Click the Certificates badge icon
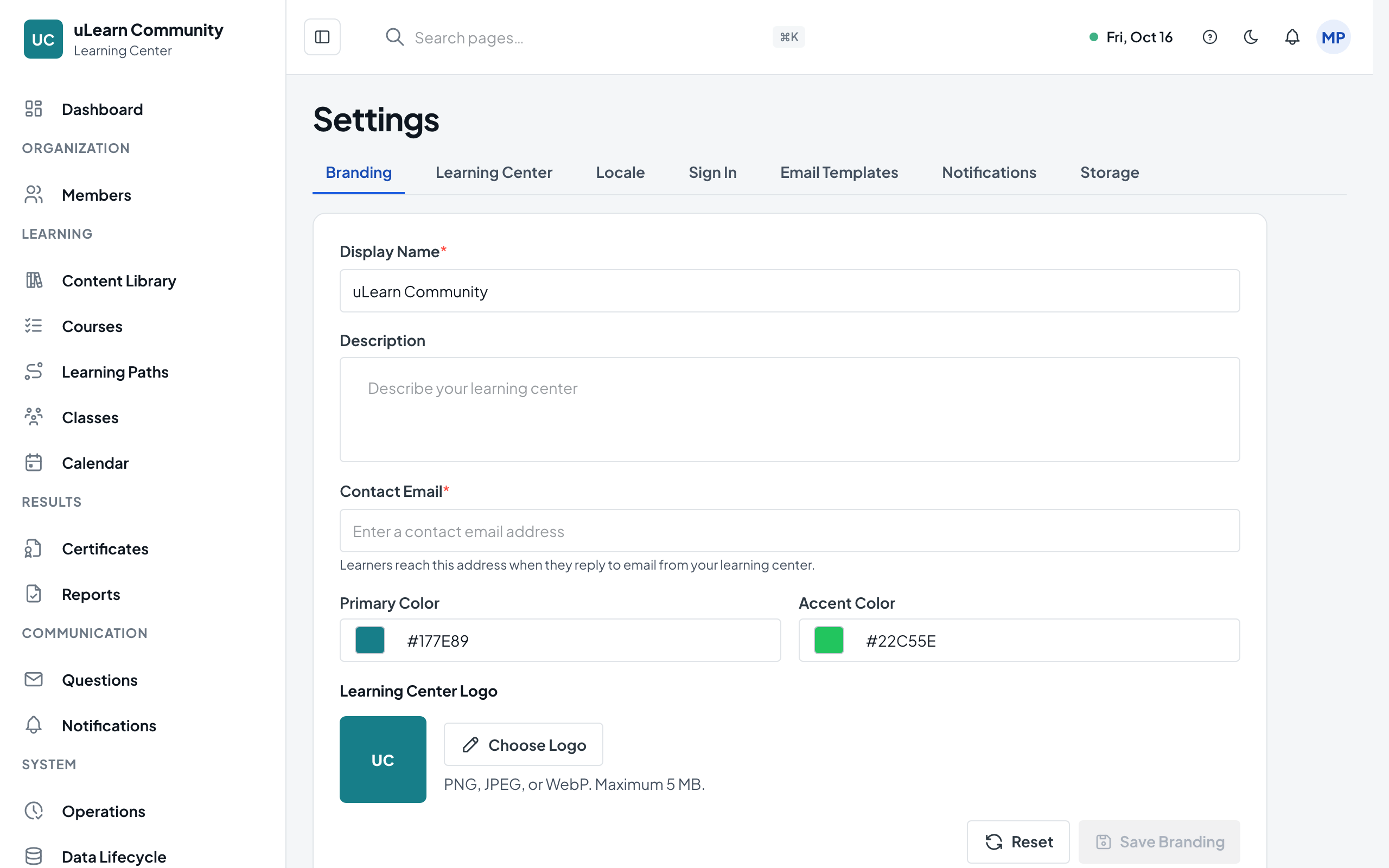The width and height of the screenshot is (1389, 868). pyautogui.click(x=34, y=548)
